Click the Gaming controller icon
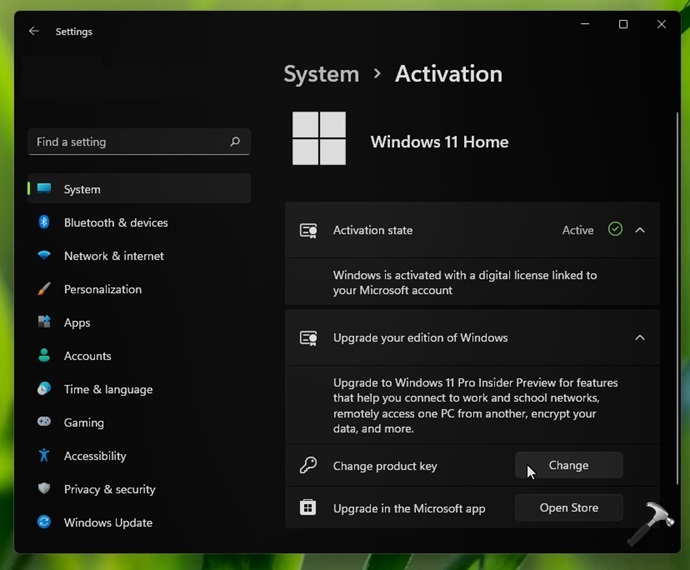The width and height of the screenshot is (690, 570). point(44,422)
